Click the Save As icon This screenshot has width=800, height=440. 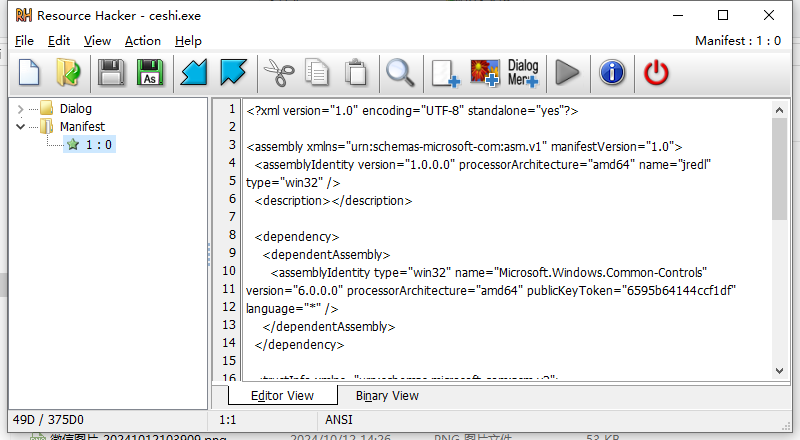click(148, 72)
